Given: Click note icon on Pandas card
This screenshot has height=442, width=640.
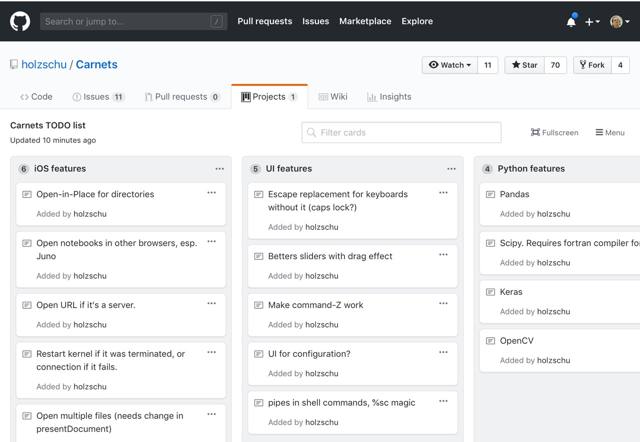Looking at the screenshot, I should (x=490, y=194).
